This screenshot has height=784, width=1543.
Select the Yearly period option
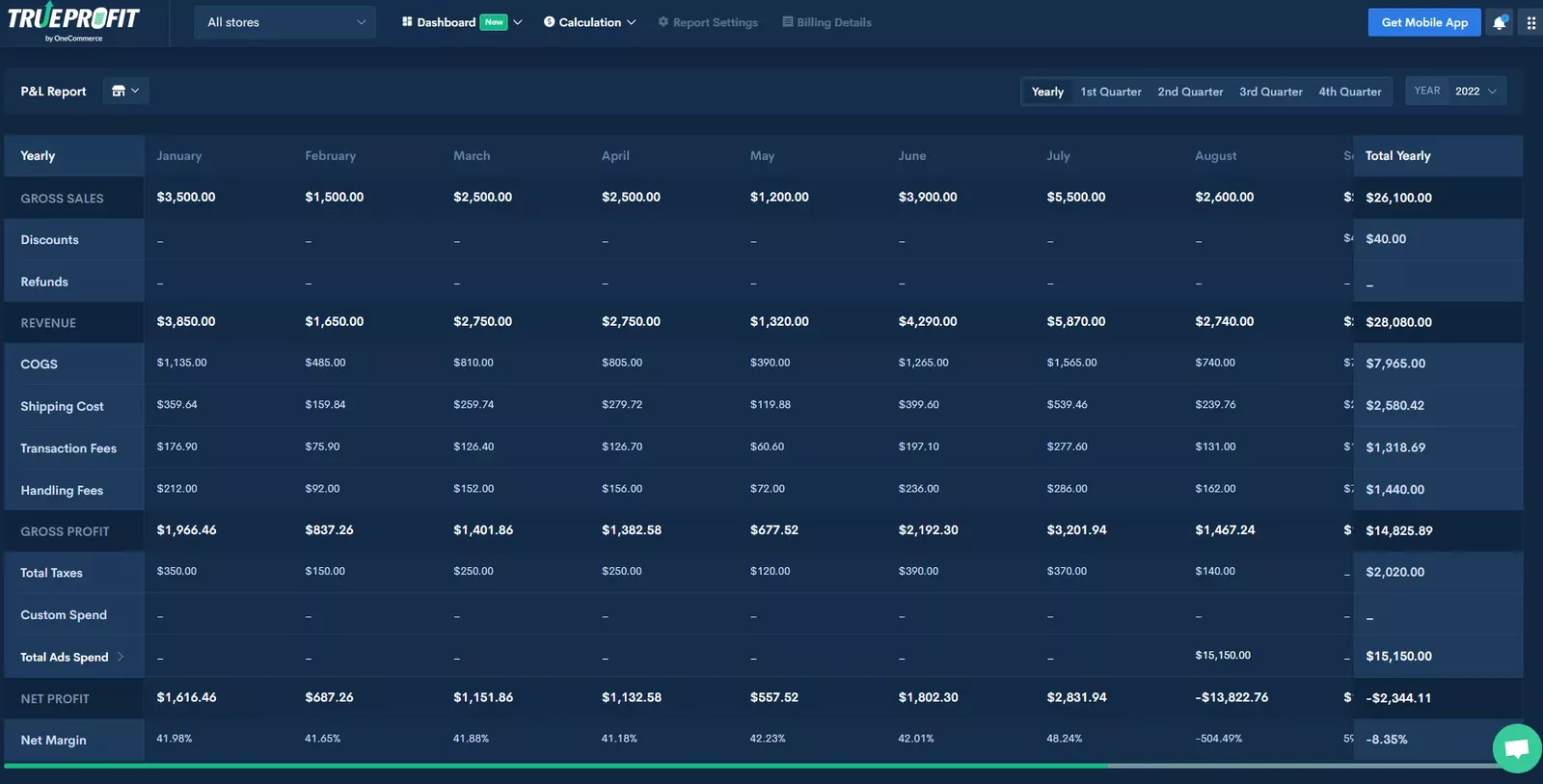pos(1047,92)
